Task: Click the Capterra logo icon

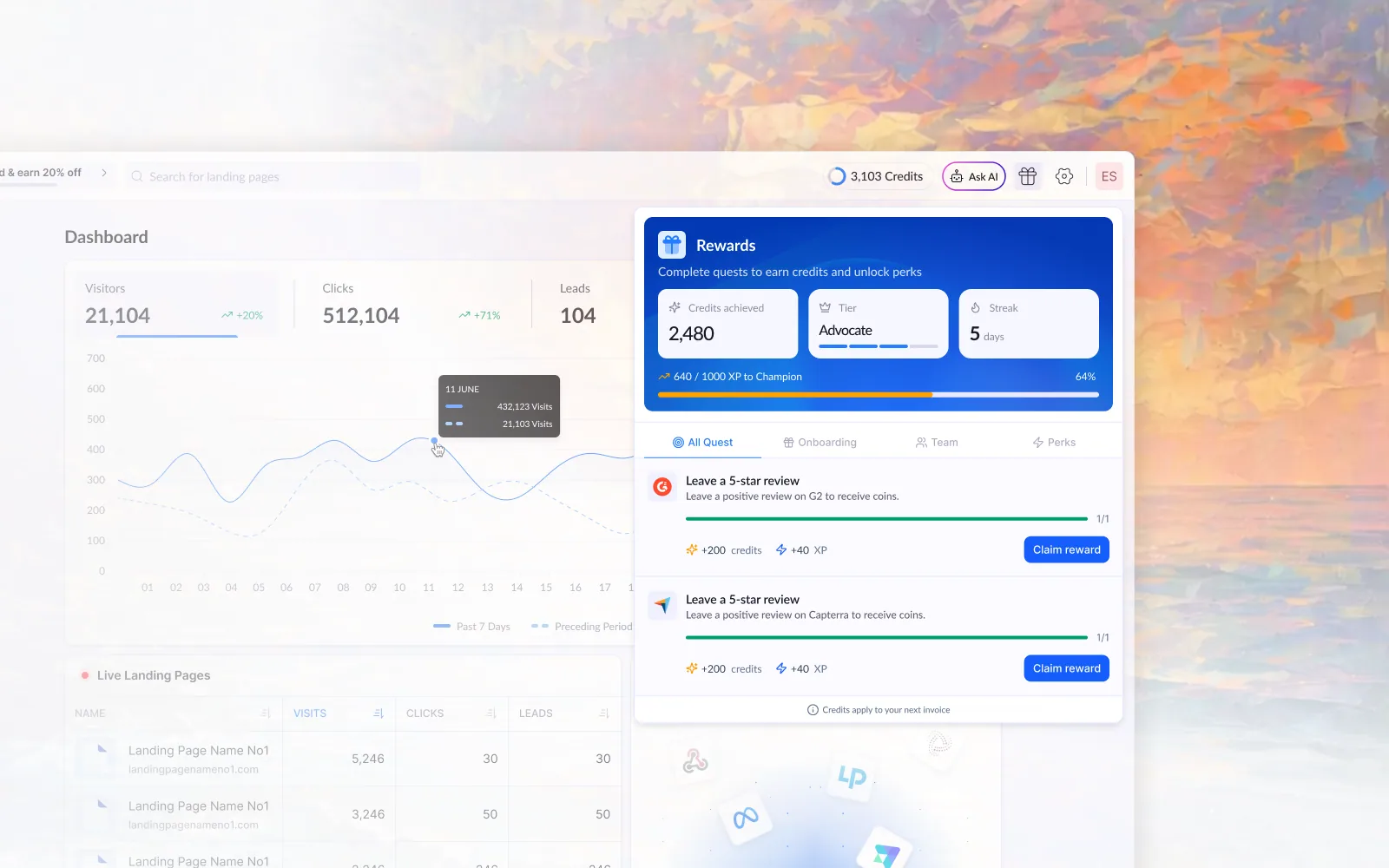Action: [662, 605]
